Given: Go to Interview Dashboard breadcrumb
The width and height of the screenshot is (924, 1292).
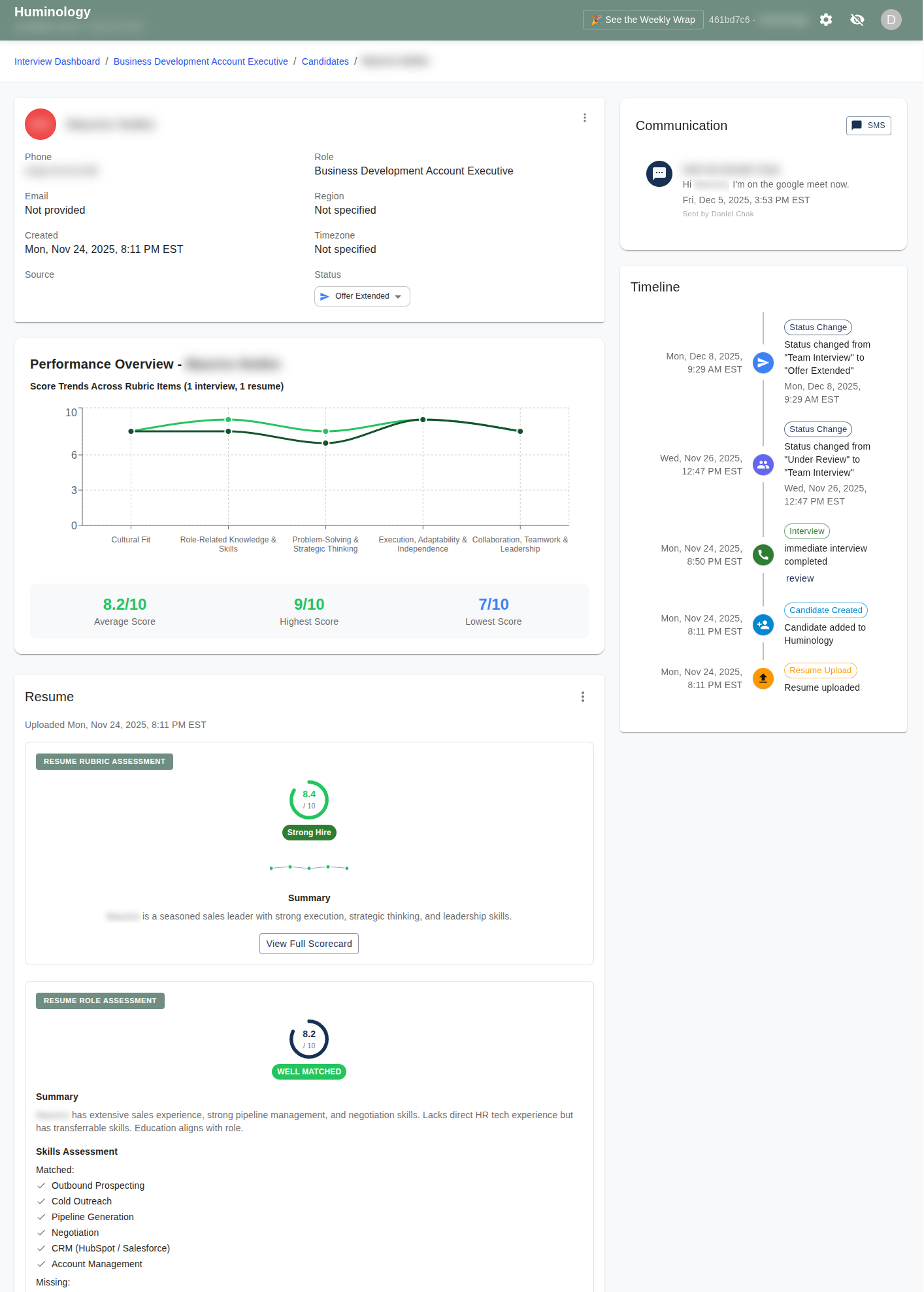Looking at the screenshot, I should pos(58,61).
